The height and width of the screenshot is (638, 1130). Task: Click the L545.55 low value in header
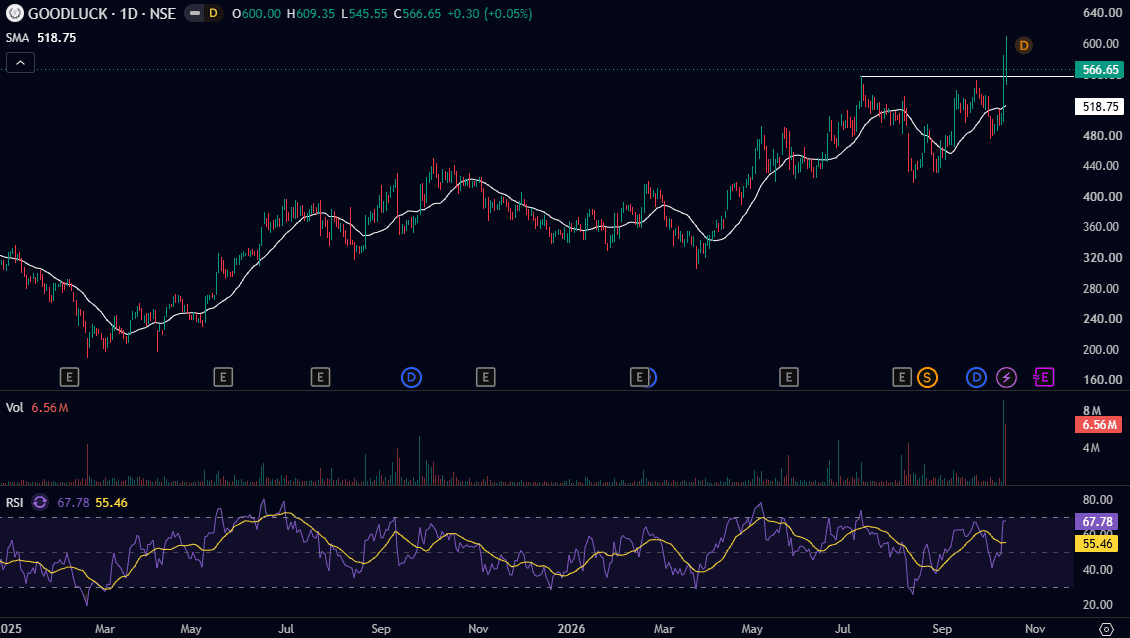364,14
